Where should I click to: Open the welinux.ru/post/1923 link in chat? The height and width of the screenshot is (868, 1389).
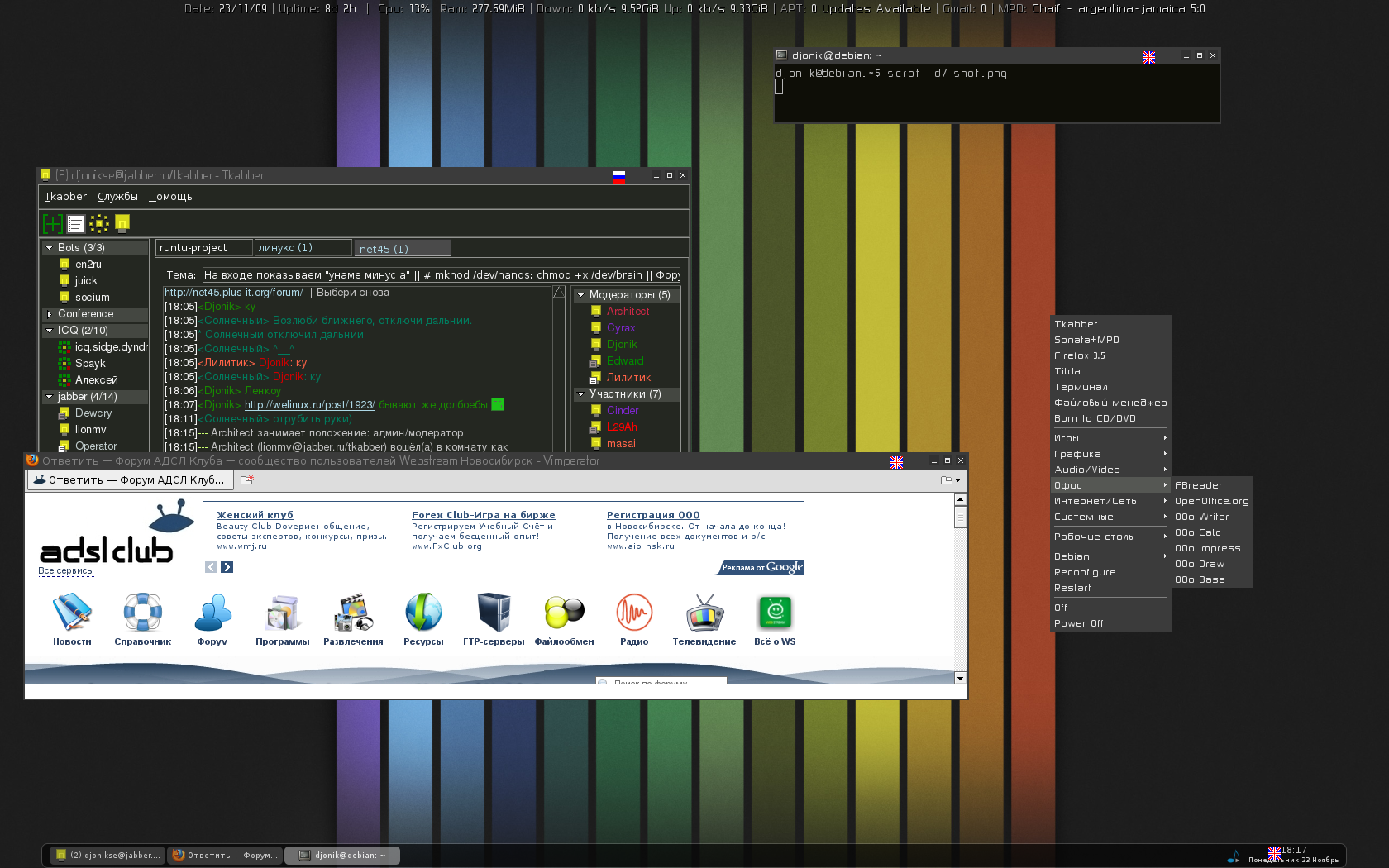pos(309,405)
